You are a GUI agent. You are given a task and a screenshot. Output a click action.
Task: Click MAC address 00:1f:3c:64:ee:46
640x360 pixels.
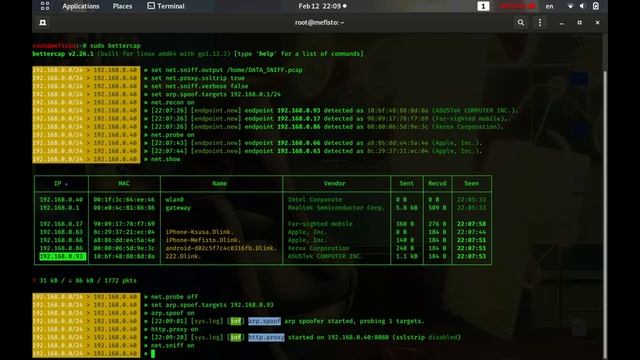[x=124, y=200]
